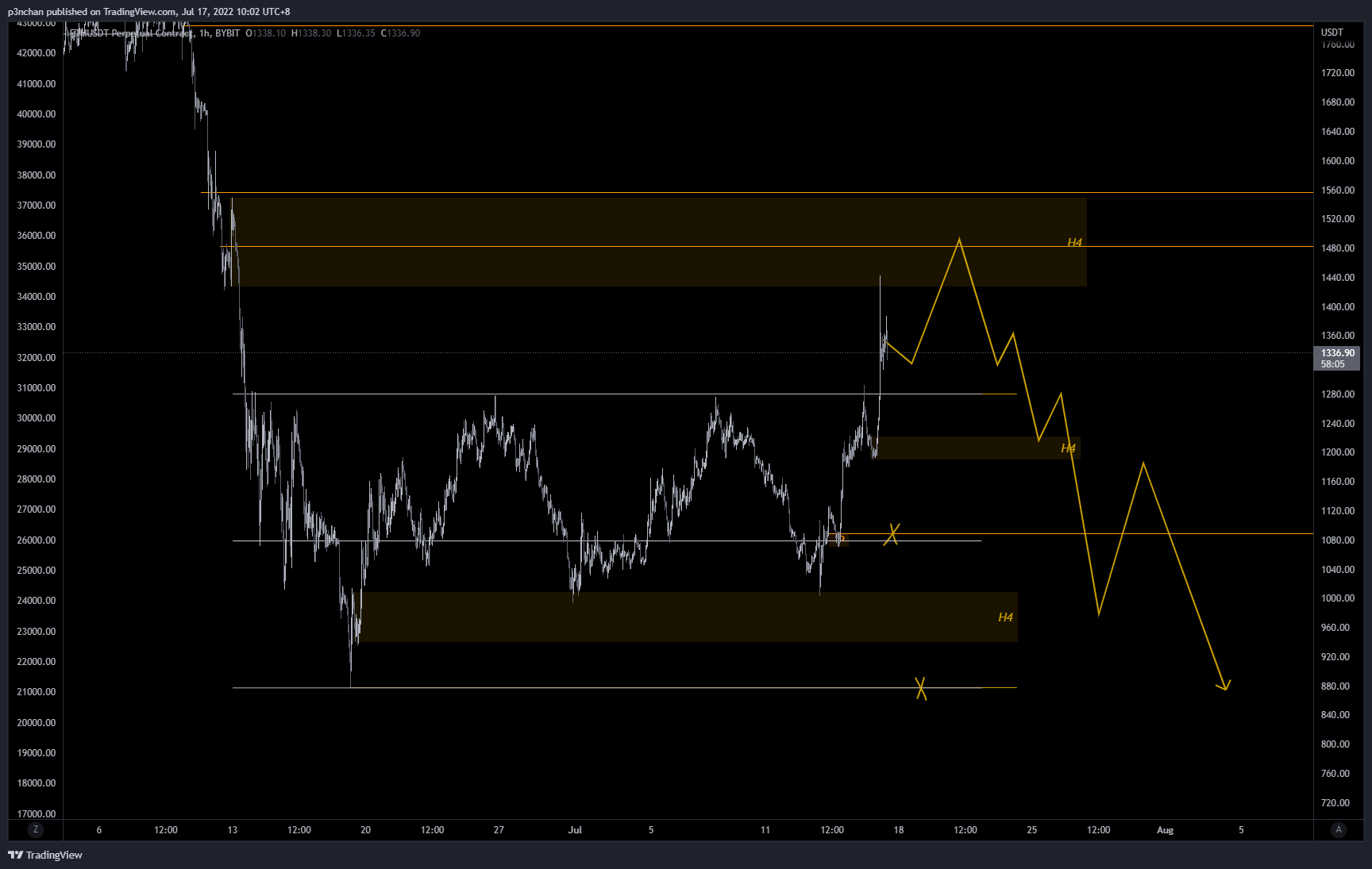The height and width of the screenshot is (869, 1372).
Task: Click the X mark on the 1080 line
Action: [x=892, y=534]
